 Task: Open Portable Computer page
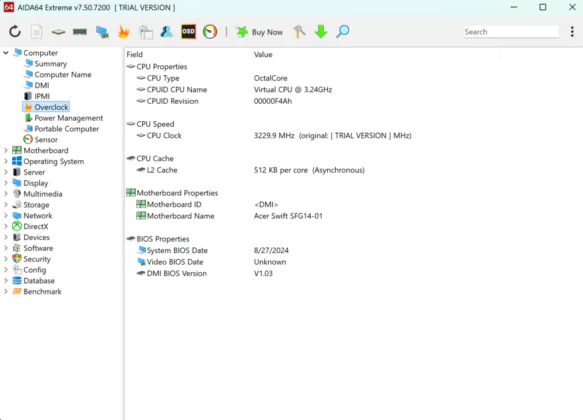(x=67, y=129)
